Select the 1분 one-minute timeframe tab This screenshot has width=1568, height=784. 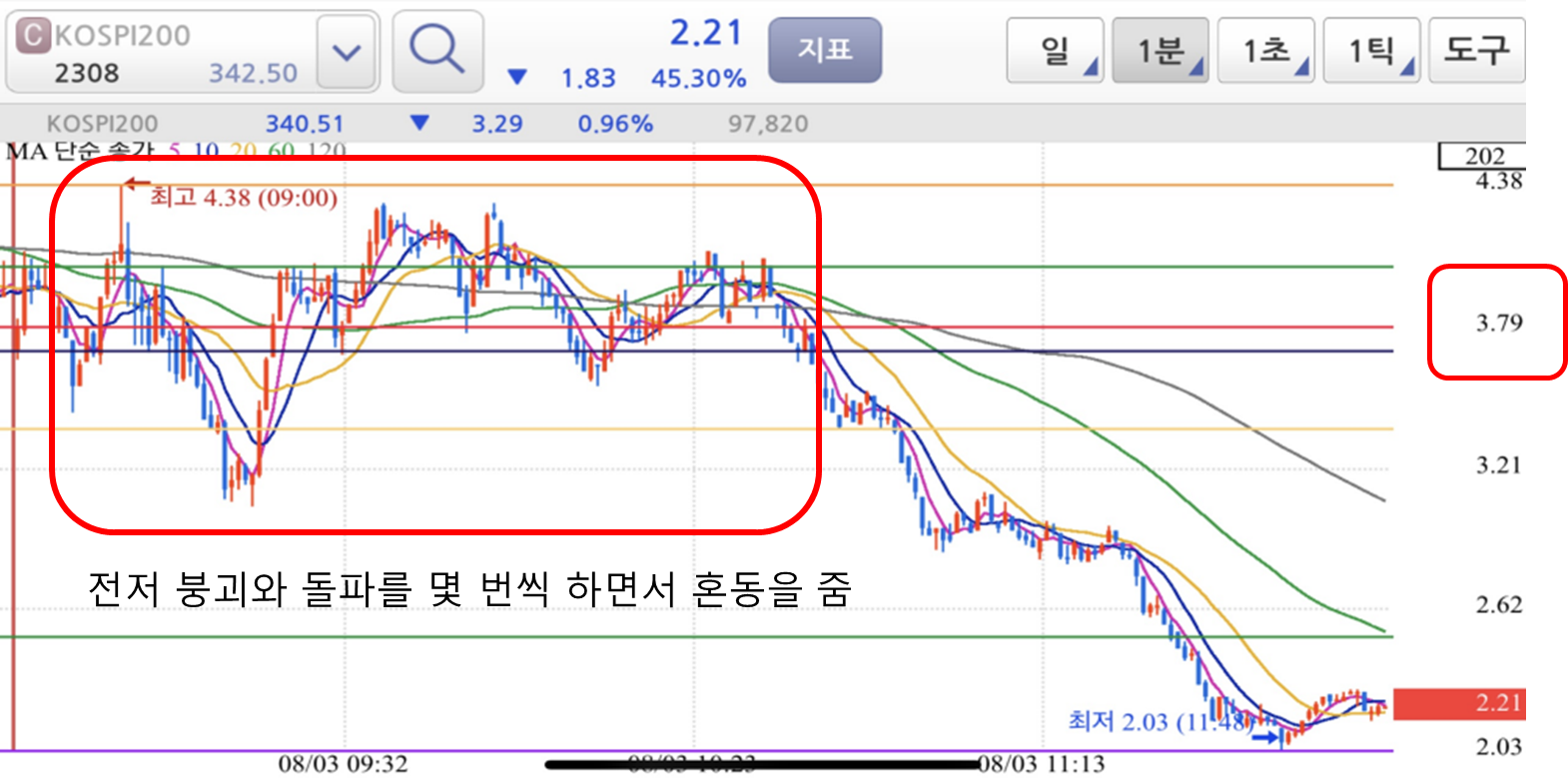(x=1161, y=50)
